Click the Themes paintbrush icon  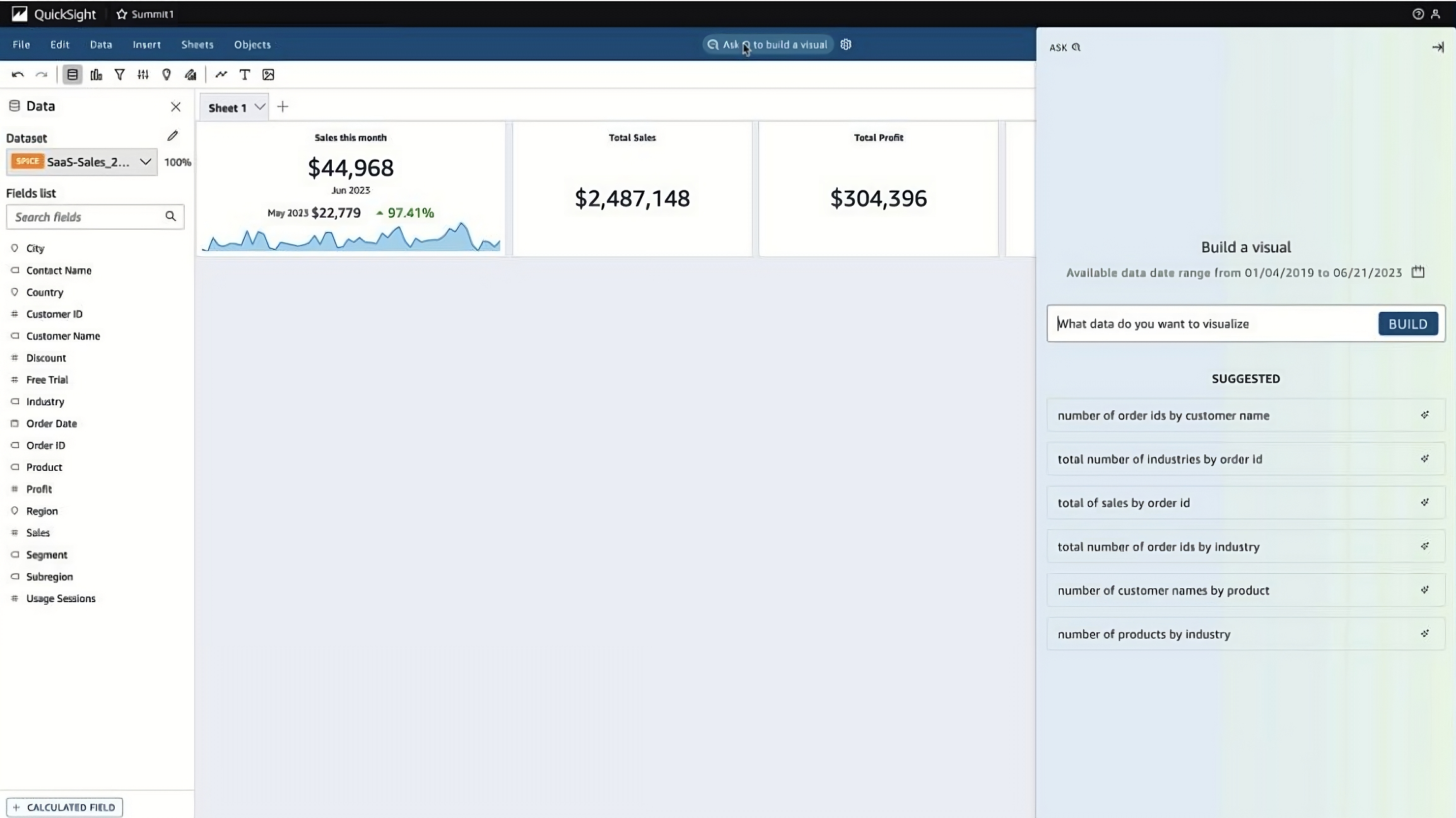[191, 74]
